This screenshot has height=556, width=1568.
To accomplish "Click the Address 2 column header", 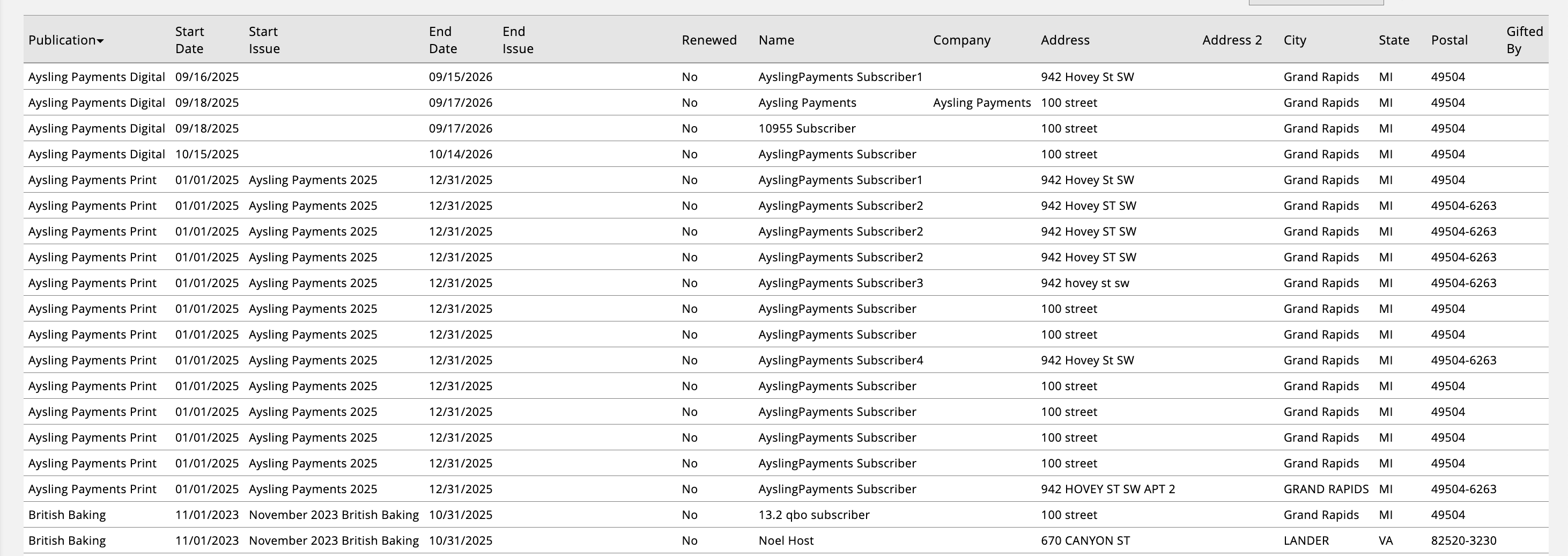I will 1231,40.
